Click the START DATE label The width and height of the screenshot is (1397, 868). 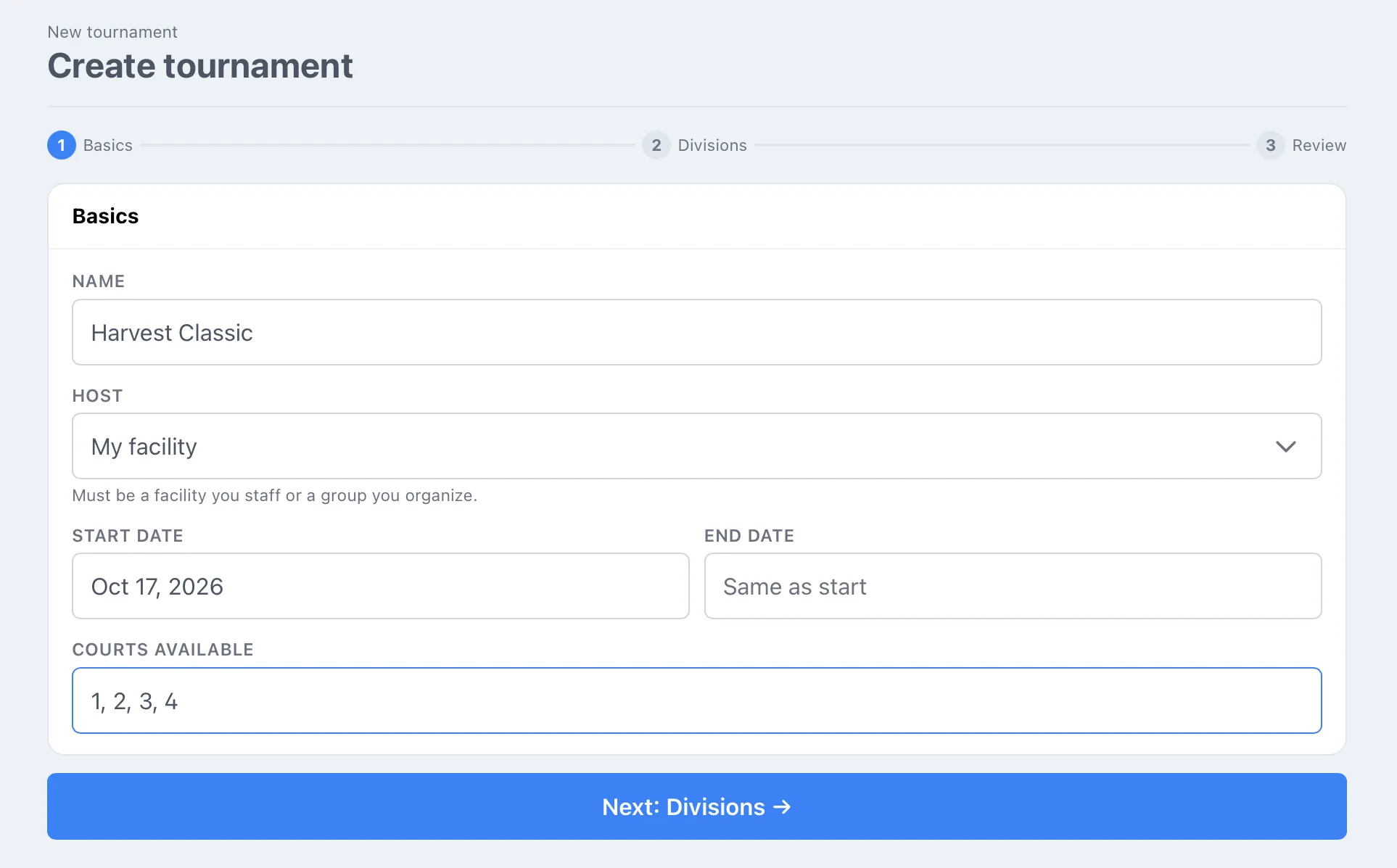[x=128, y=536]
